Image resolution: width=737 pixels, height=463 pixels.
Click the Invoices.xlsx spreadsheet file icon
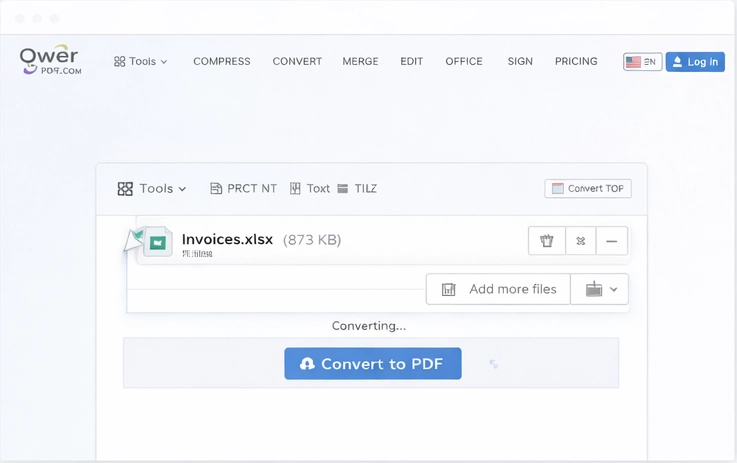point(157,242)
